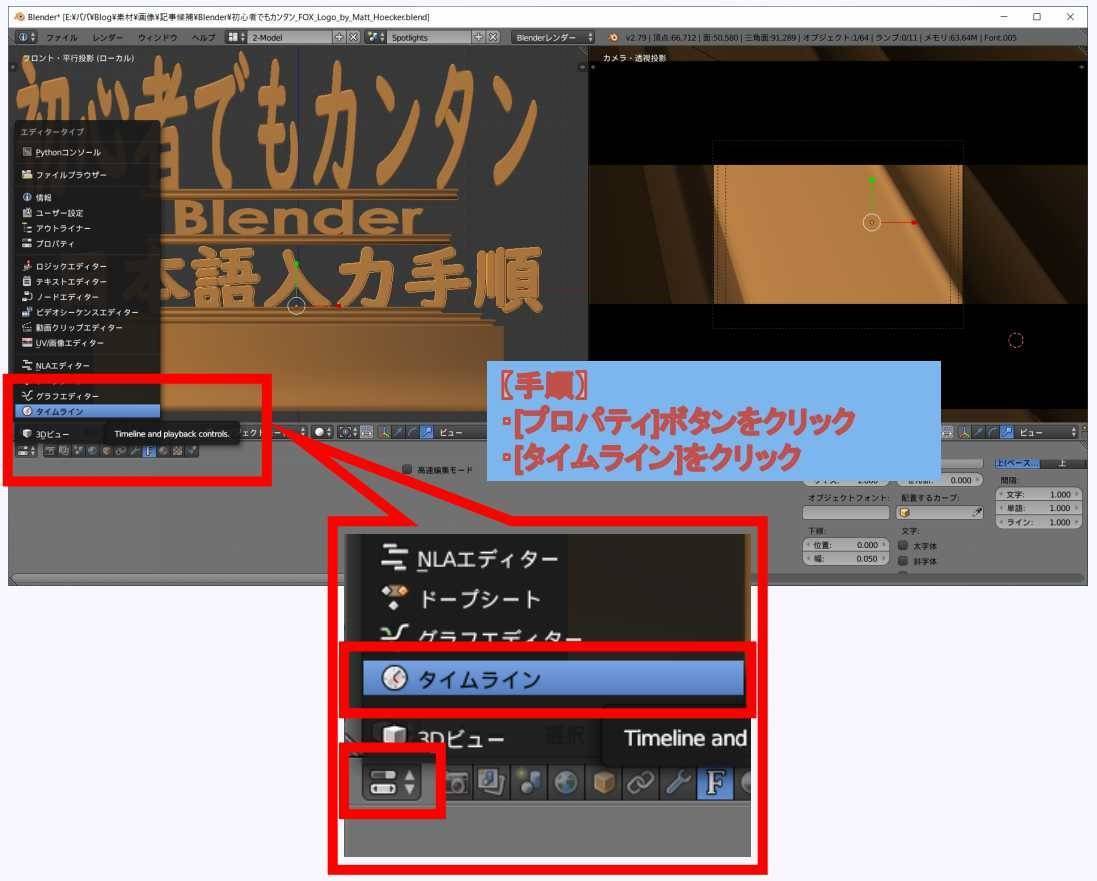Adjust the underline 位置 0.000 field
The width and height of the screenshot is (1097, 881).
coord(846,544)
